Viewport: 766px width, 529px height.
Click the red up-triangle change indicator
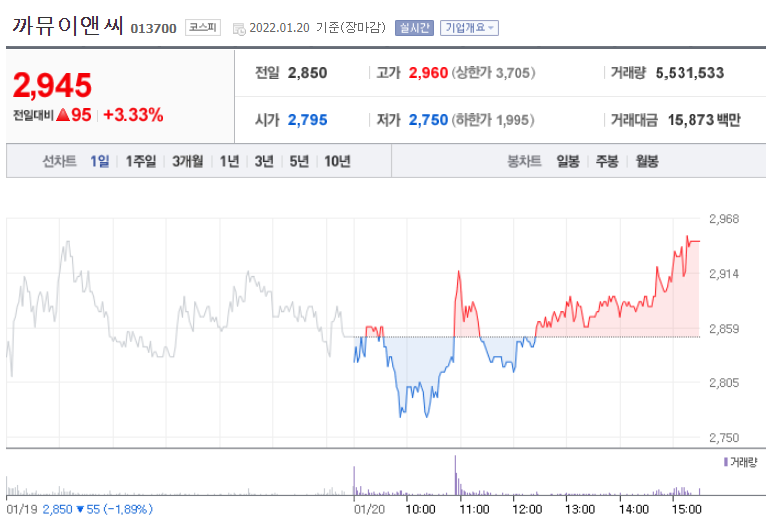(x=63, y=115)
